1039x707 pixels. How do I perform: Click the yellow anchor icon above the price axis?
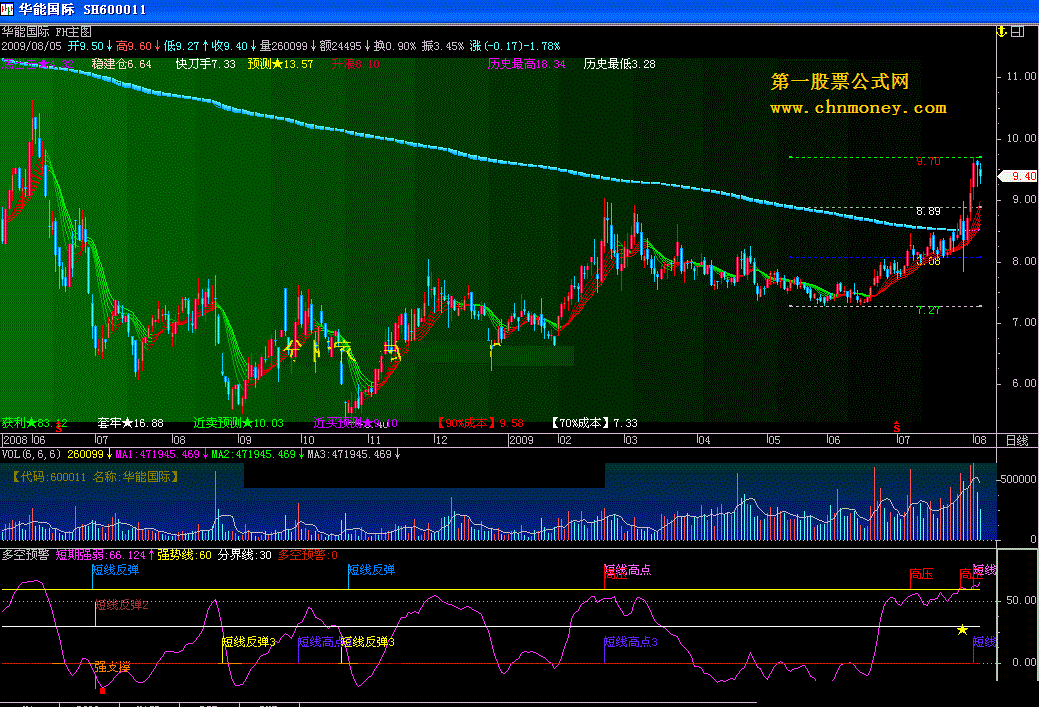pos(1002,32)
